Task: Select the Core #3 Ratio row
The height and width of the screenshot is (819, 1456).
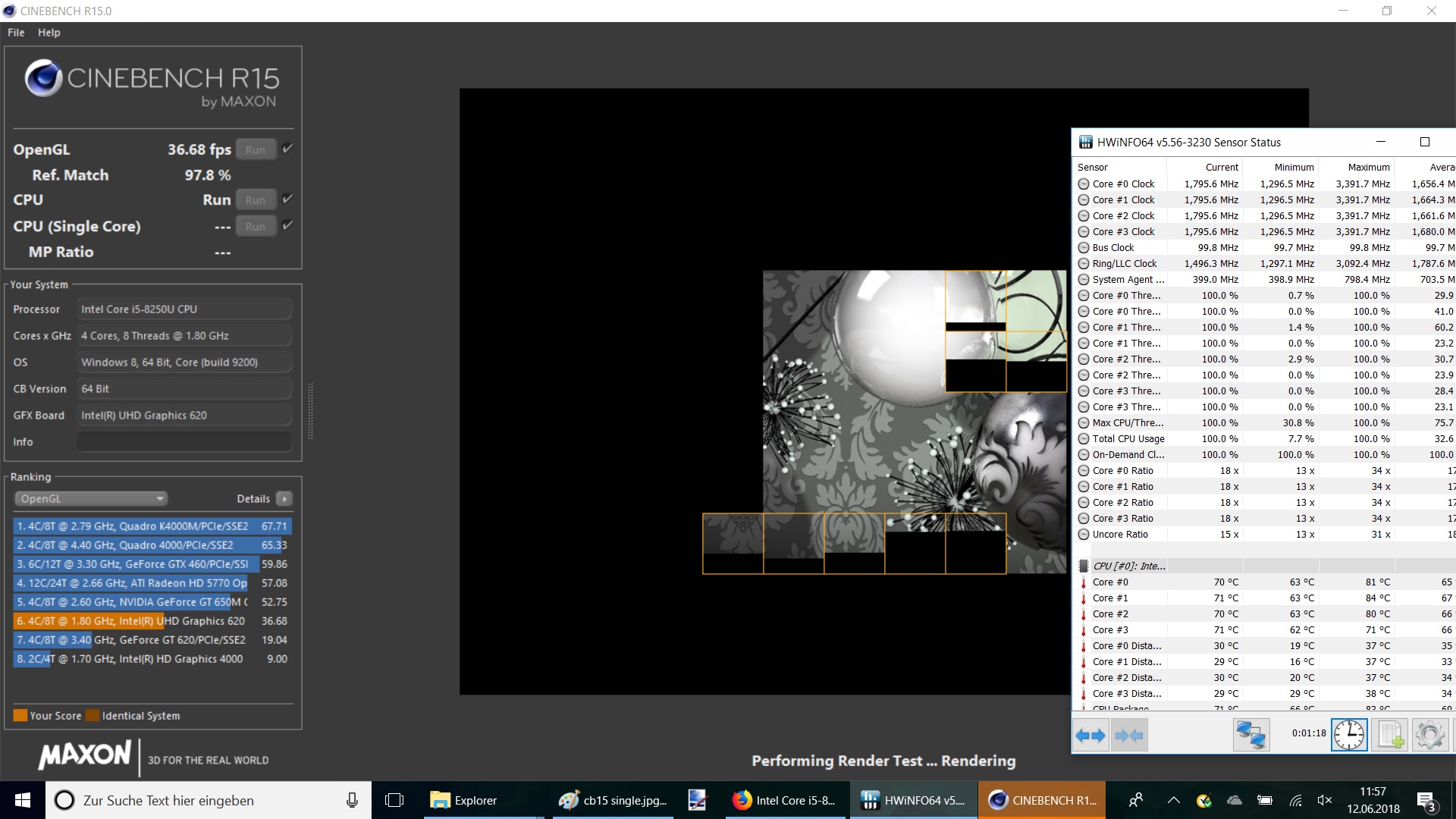Action: [1263, 519]
